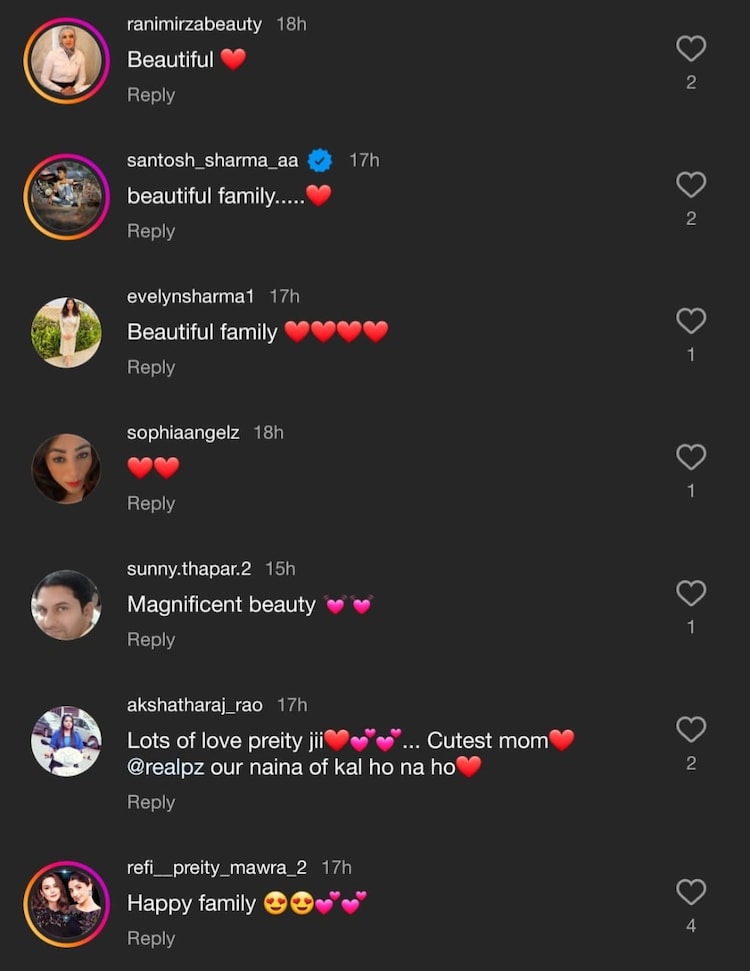Screen dimensions: 750x971
Task: Like ranimirzabeauty's comment with the heart icon
Action: click(x=691, y=46)
